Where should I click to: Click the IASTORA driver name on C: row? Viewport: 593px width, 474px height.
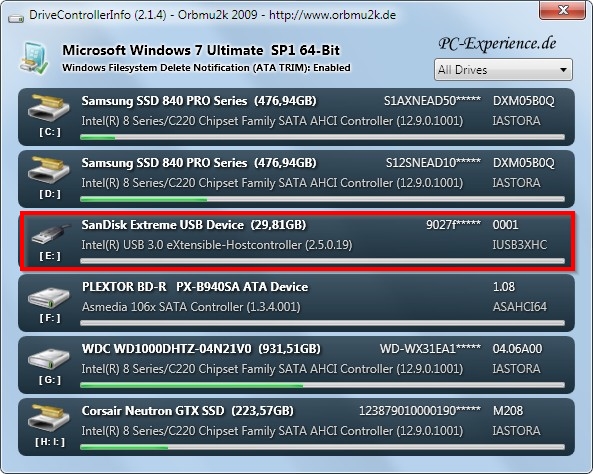pyautogui.click(x=516, y=121)
